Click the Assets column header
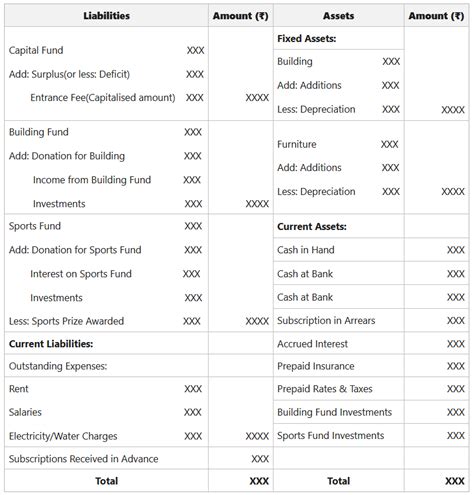 pyautogui.click(x=338, y=16)
